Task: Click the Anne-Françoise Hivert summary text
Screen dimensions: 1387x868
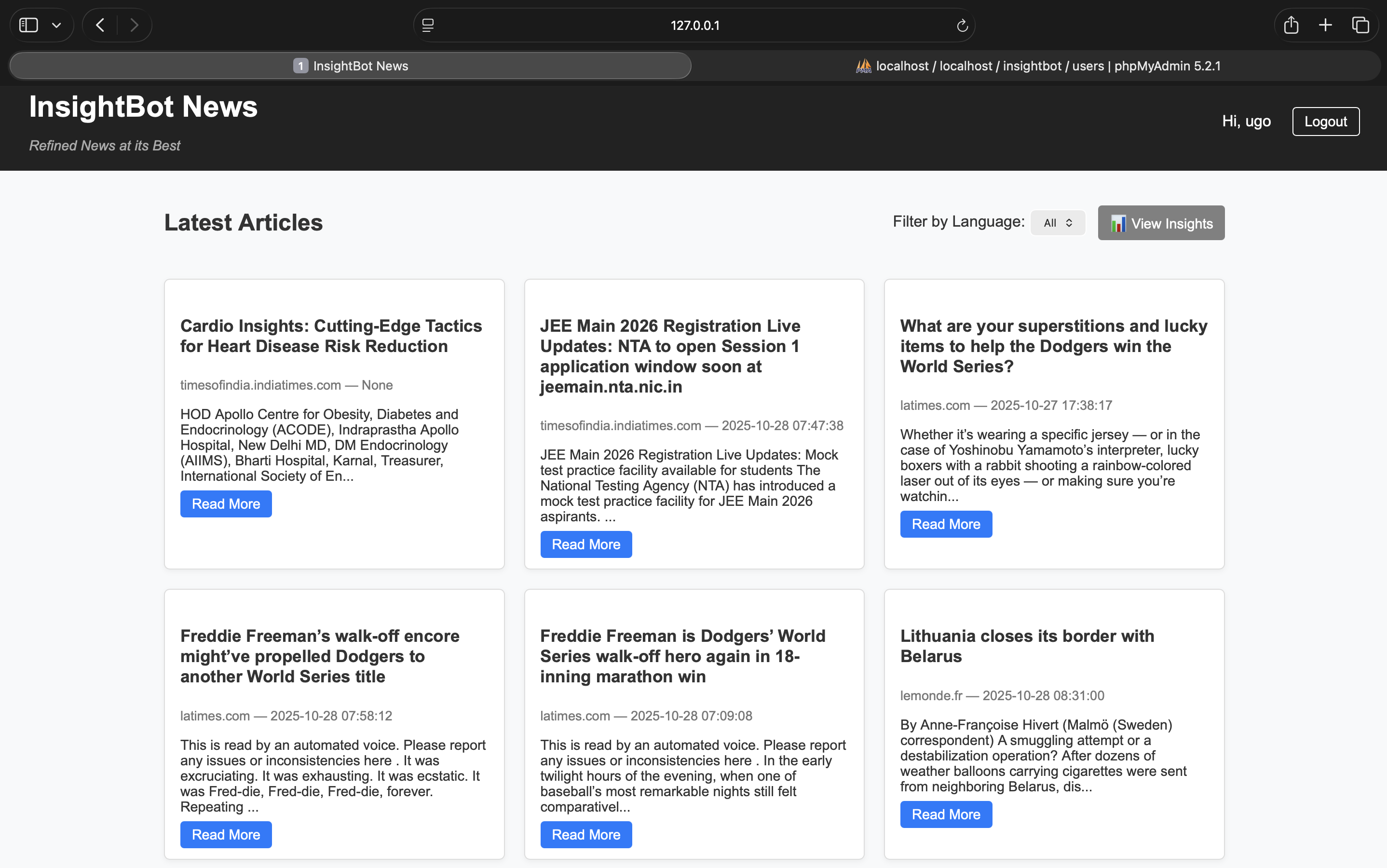Action: [1043, 756]
